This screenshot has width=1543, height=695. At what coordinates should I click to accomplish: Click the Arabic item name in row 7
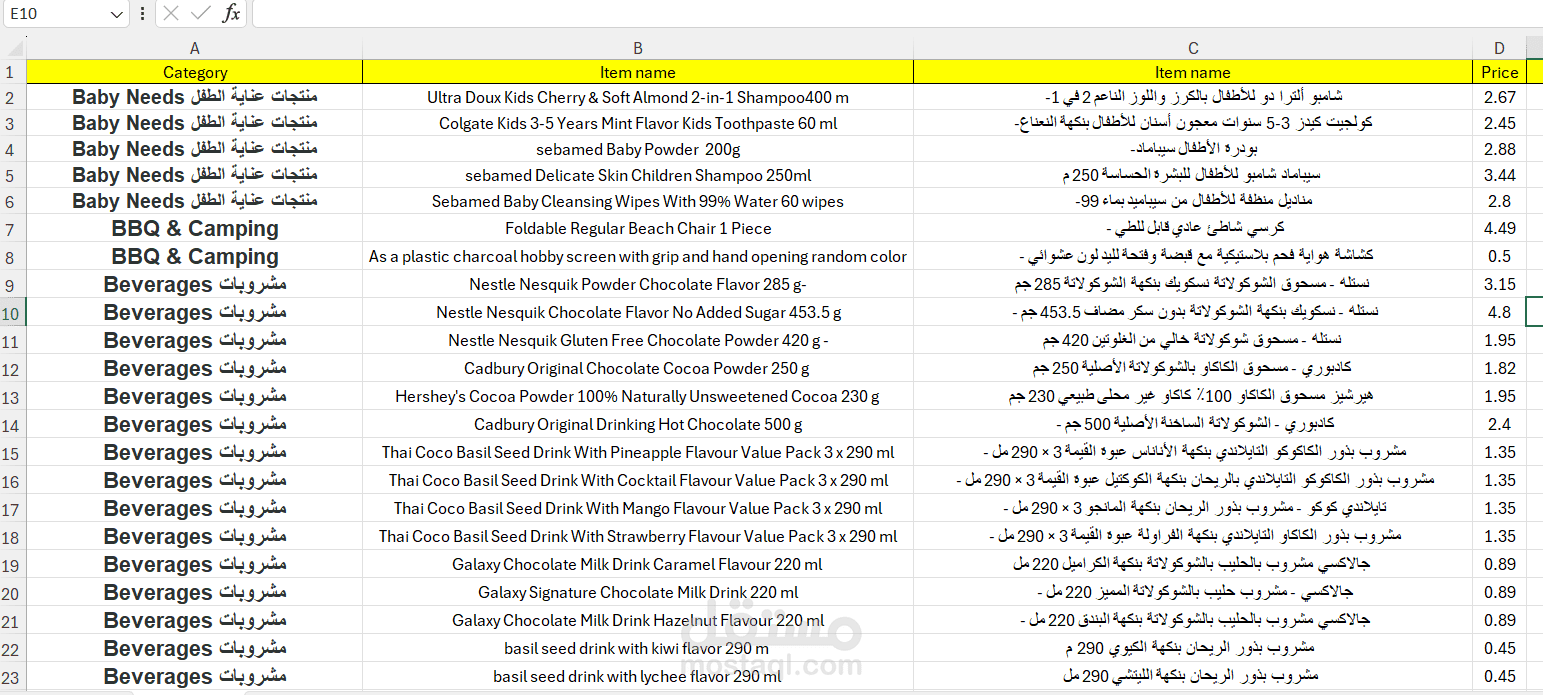1193,228
